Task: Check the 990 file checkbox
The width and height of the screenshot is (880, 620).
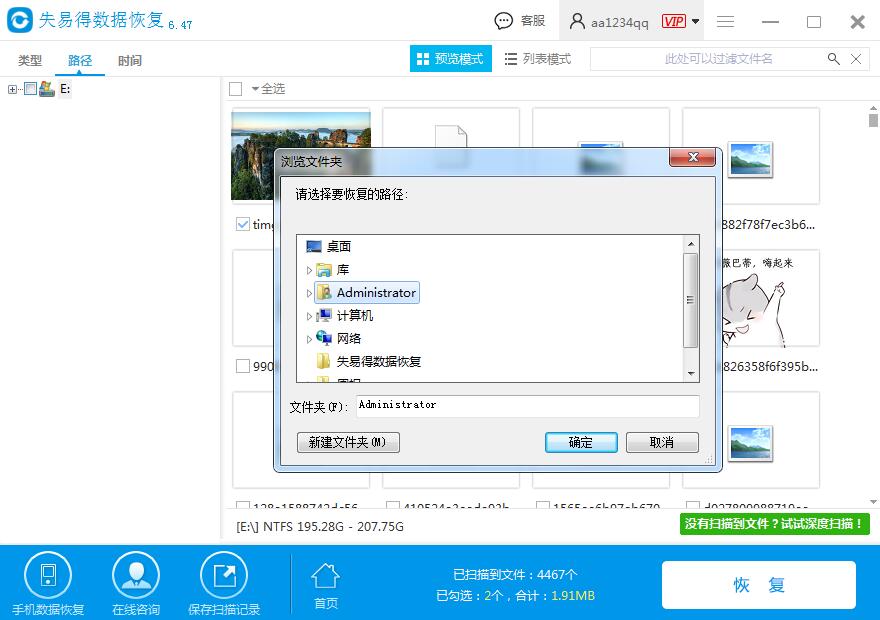Action: tap(241, 366)
